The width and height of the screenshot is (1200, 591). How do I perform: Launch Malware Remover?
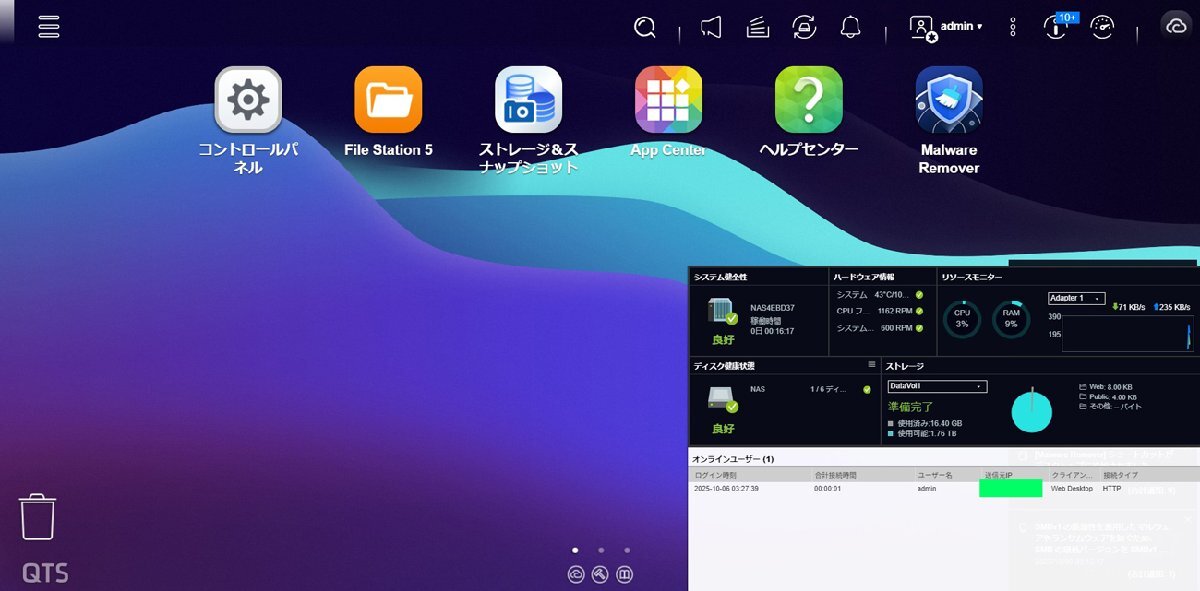point(949,100)
